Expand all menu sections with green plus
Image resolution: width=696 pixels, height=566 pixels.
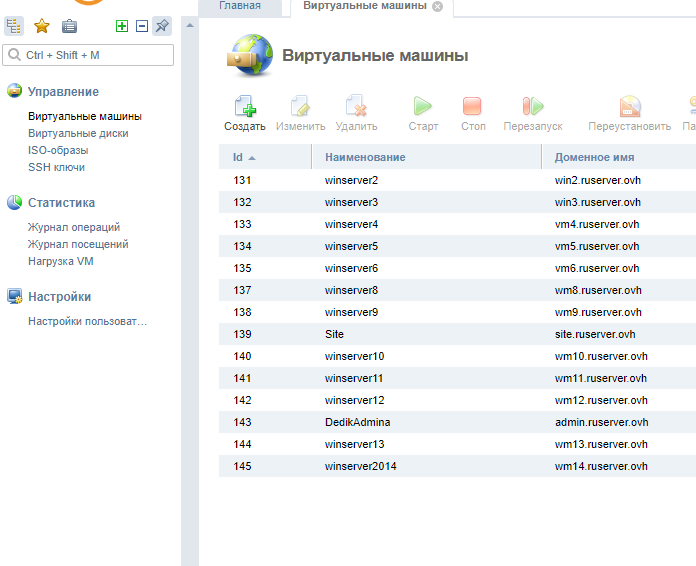tap(122, 26)
